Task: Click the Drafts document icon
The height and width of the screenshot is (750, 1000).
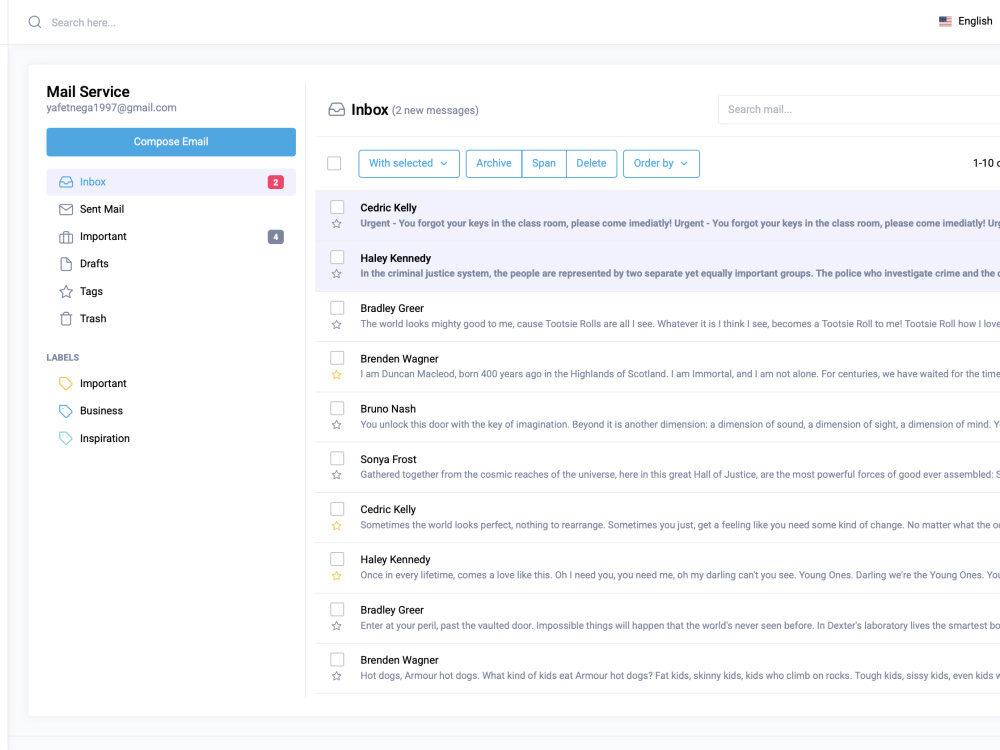Action: [66, 264]
